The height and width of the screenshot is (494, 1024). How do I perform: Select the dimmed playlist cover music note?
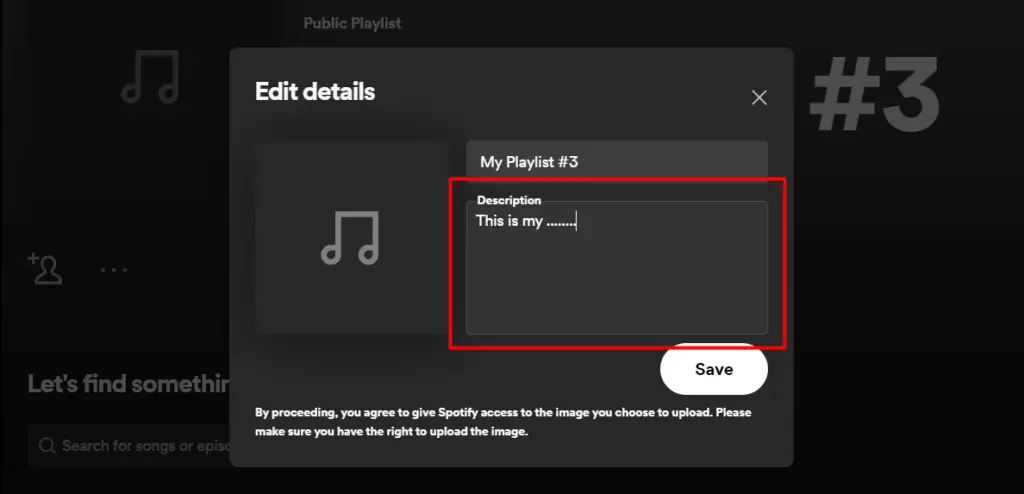coord(151,76)
